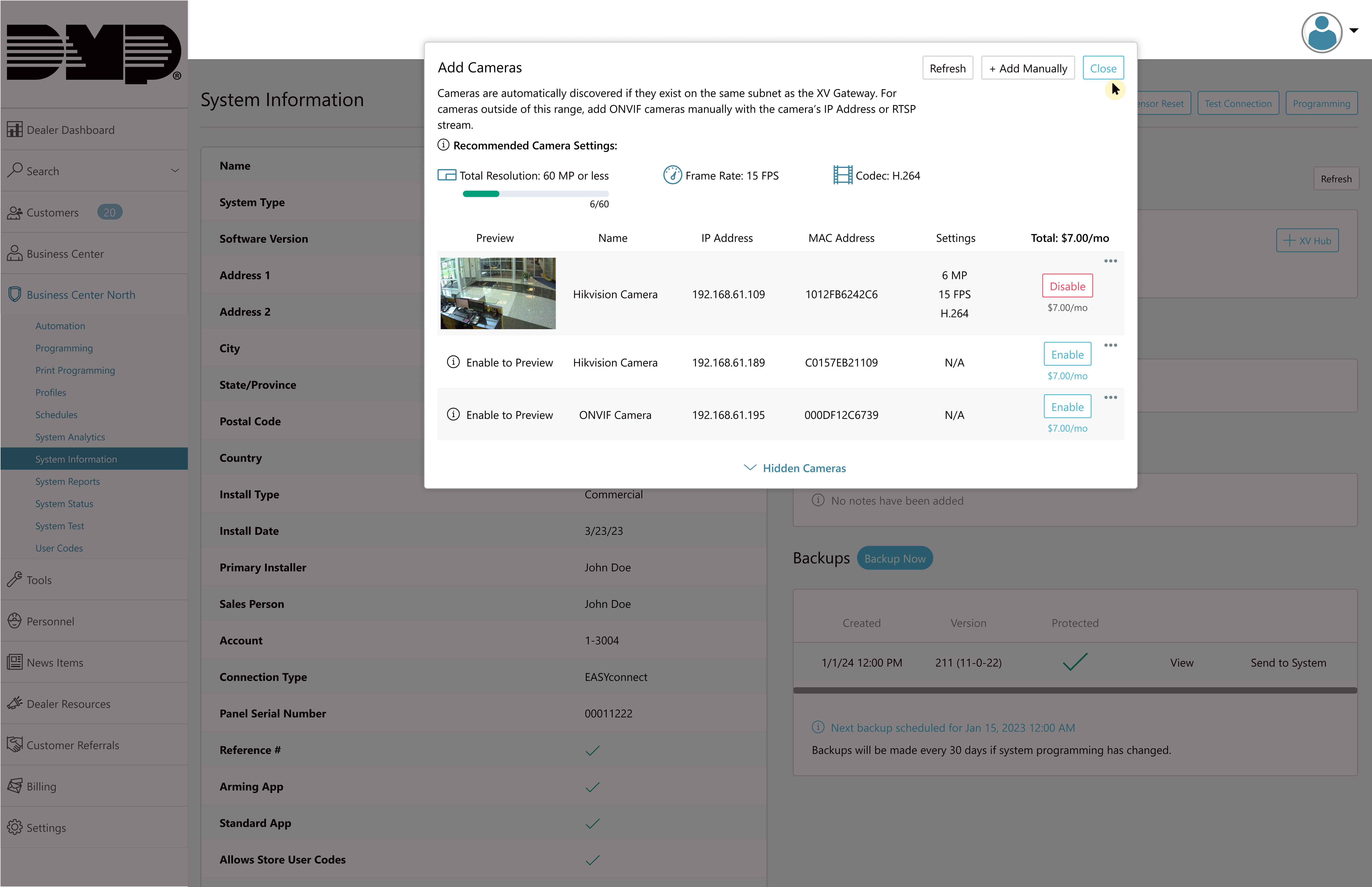Expand the Hidden Cameras section

click(x=795, y=468)
